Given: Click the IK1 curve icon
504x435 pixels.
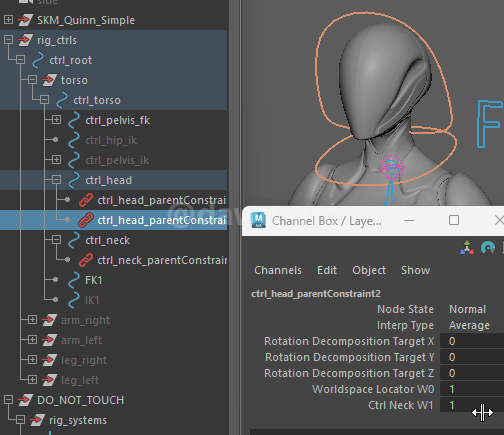Looking at the screenshot, I should coord(74,300).
